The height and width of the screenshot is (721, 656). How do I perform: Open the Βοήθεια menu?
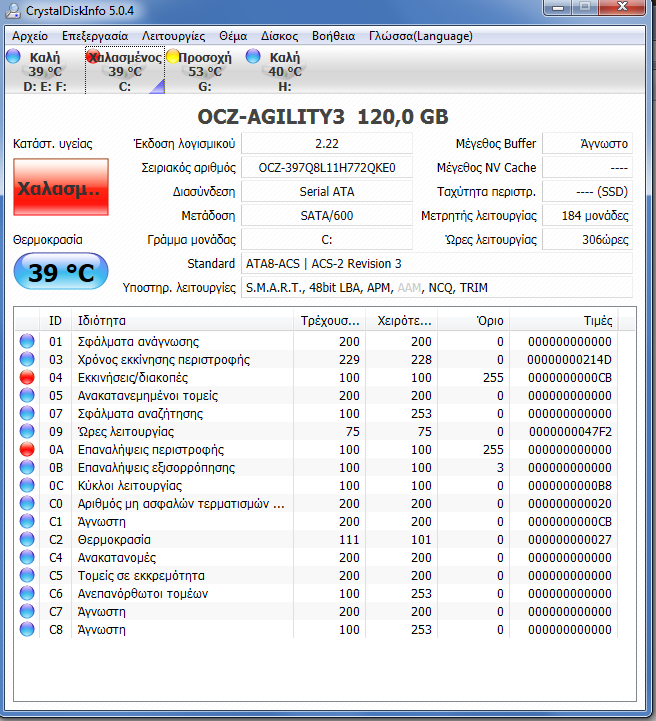[x=333, y=36]
